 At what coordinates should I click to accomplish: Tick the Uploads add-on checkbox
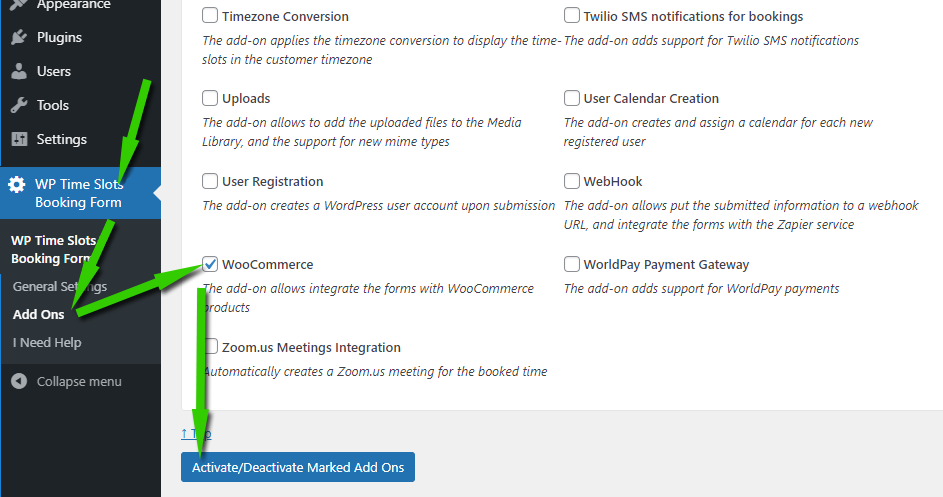pyautogui.click(x=210, y=99)
